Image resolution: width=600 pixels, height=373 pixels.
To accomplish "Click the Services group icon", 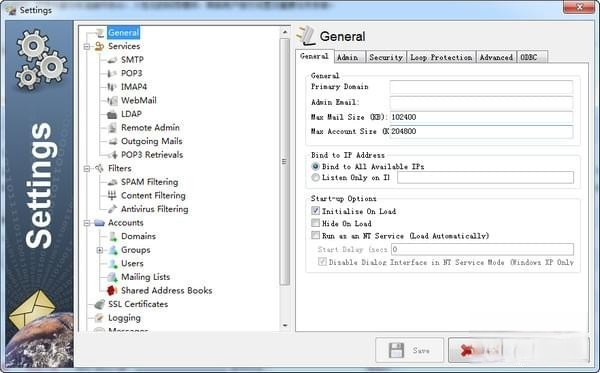I will tap(99, 46).
